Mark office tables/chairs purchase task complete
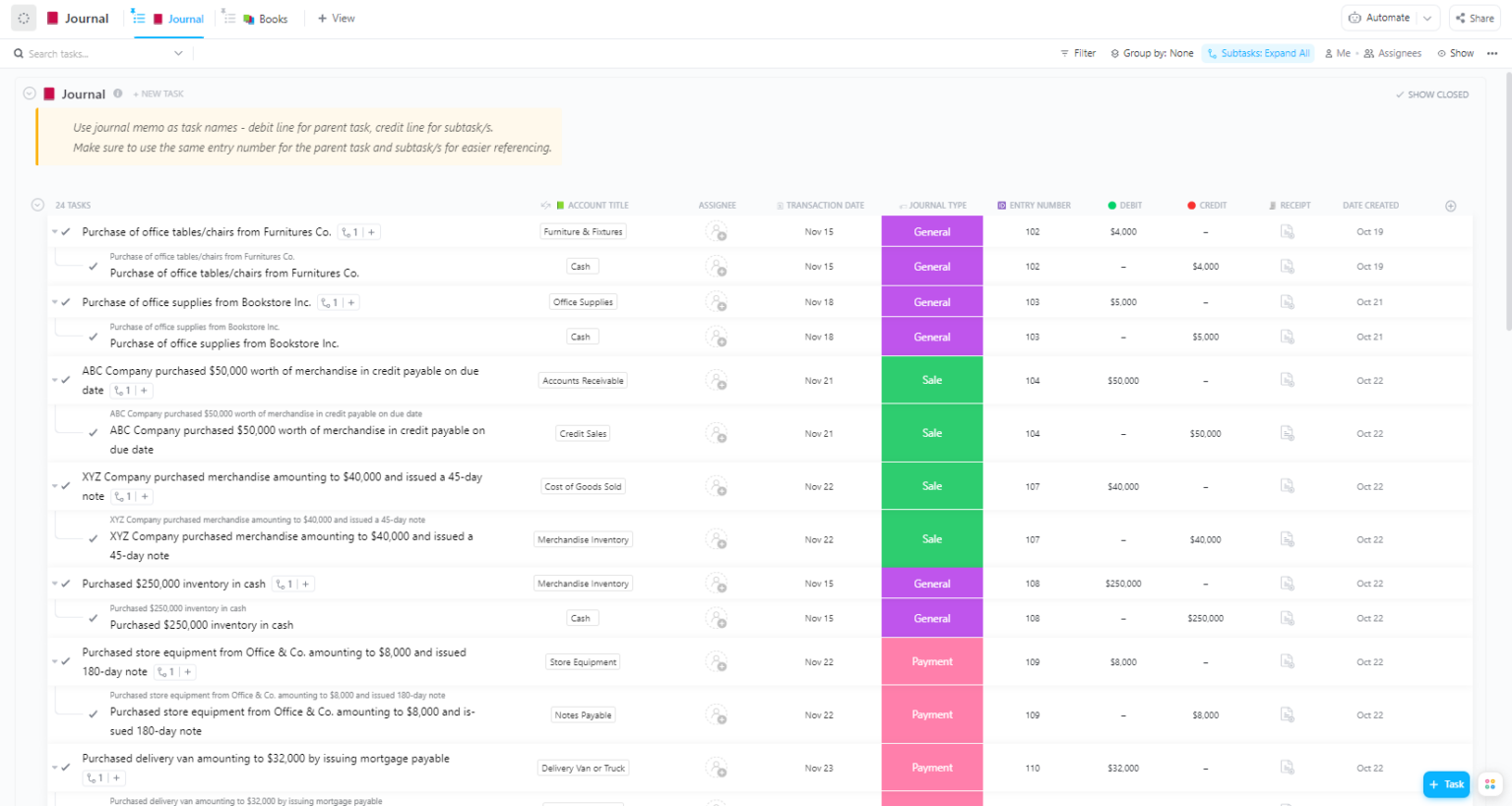 [66, 232]
